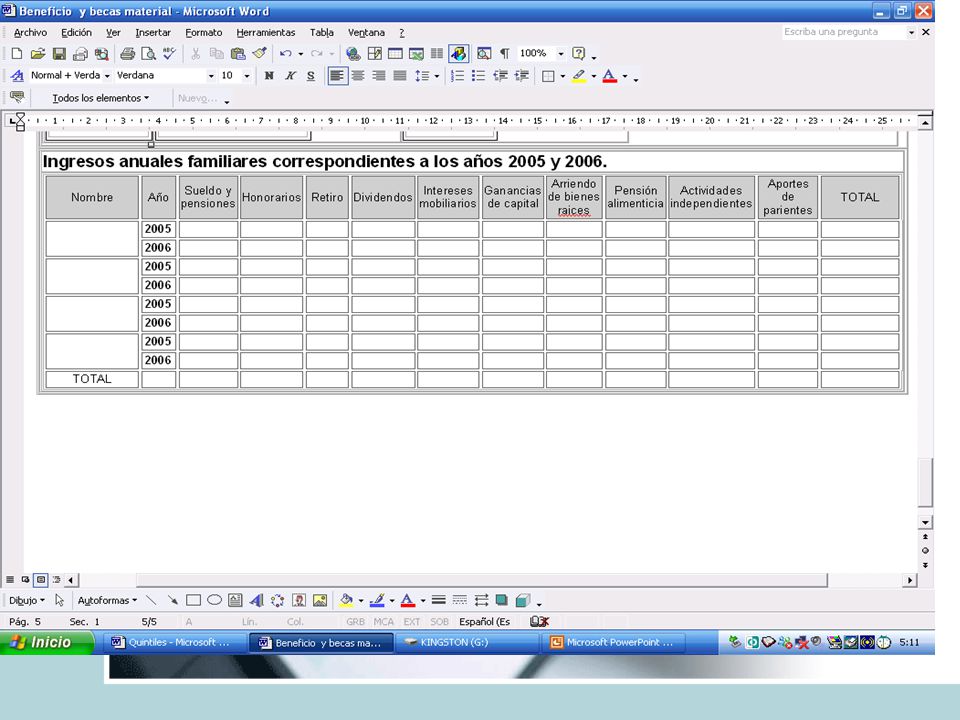Viewport: 960px width, 720px height.
Task: Decrease the paragraph indent
Action: (x=500, y=76)
